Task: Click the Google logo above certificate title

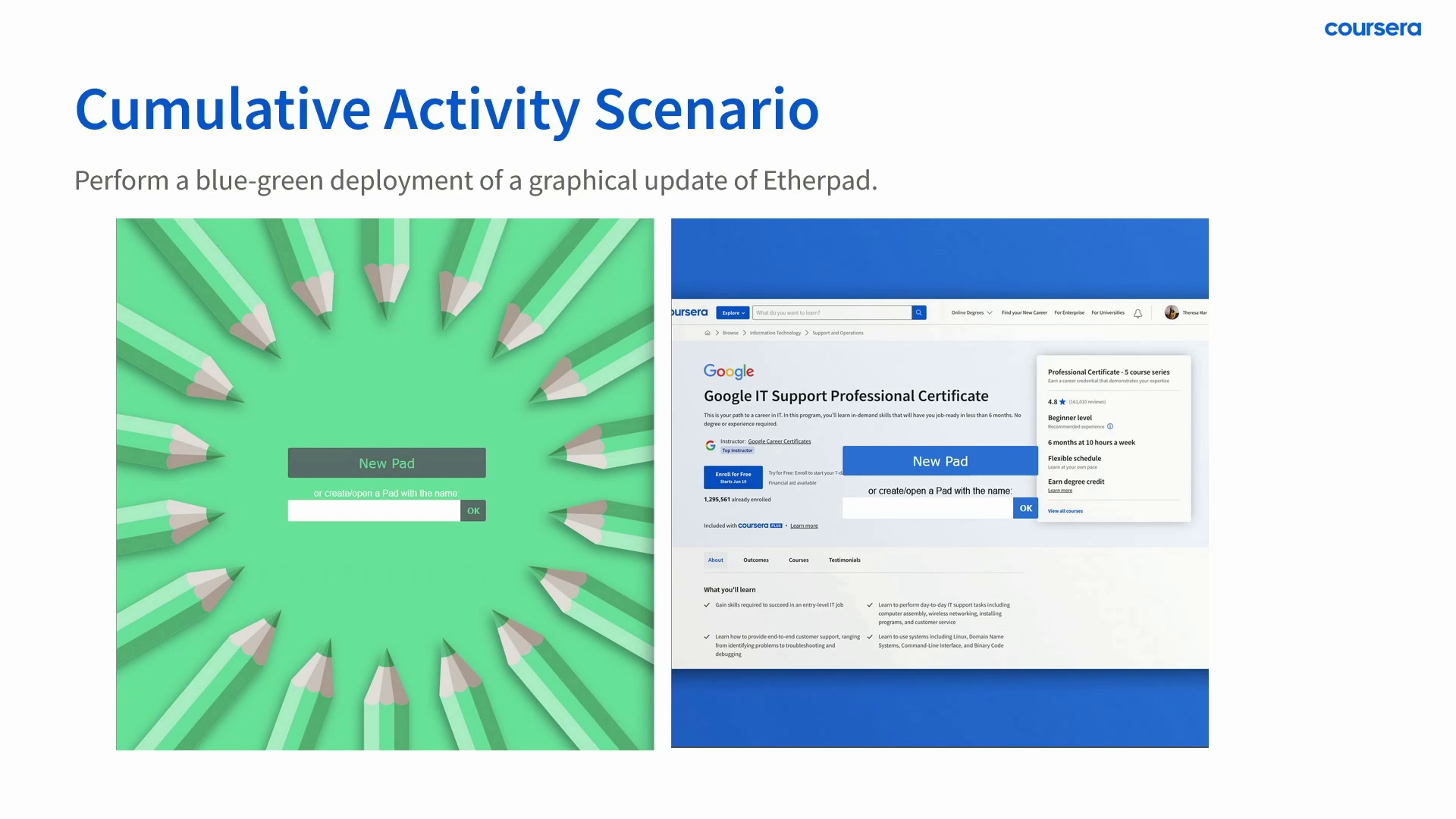Action: pyautogui.click(x=728, y=371)
